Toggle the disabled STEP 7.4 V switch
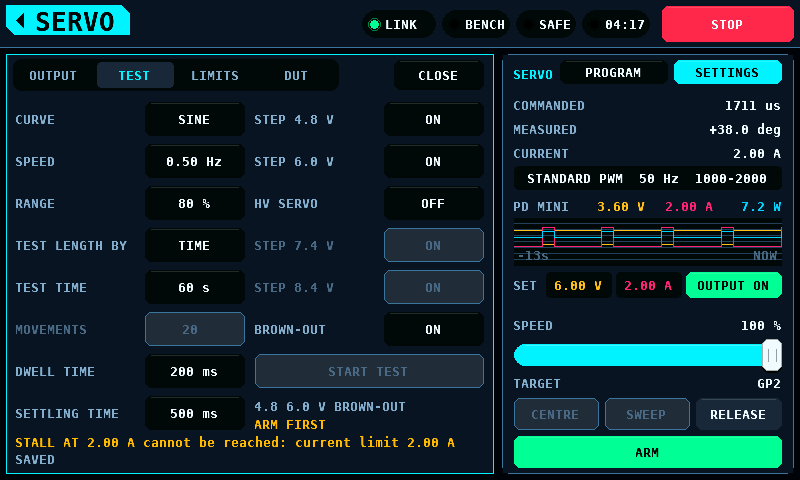800x480 pixels. [434, 245]
